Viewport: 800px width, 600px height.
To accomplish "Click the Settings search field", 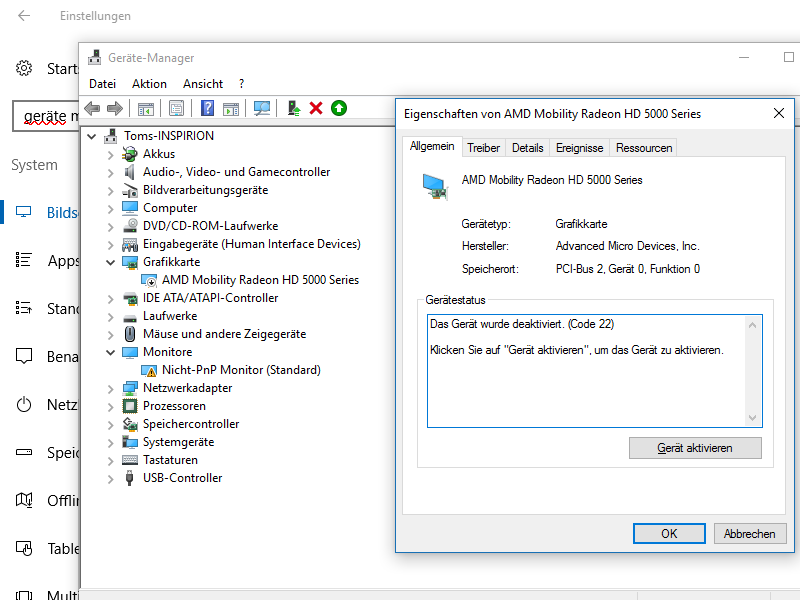I will tap(46, 116).
